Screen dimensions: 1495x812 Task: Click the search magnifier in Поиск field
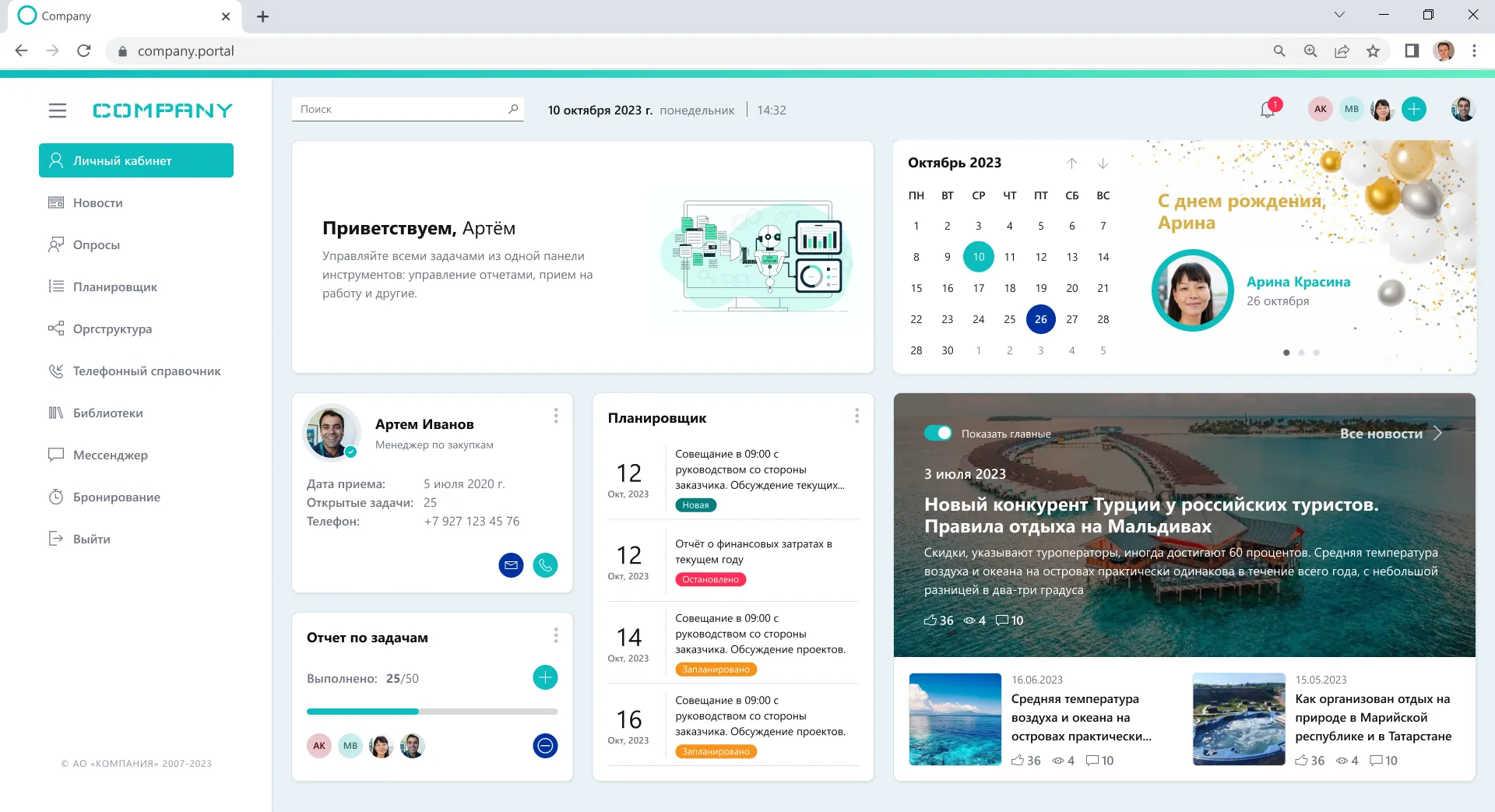pos(513,109)
